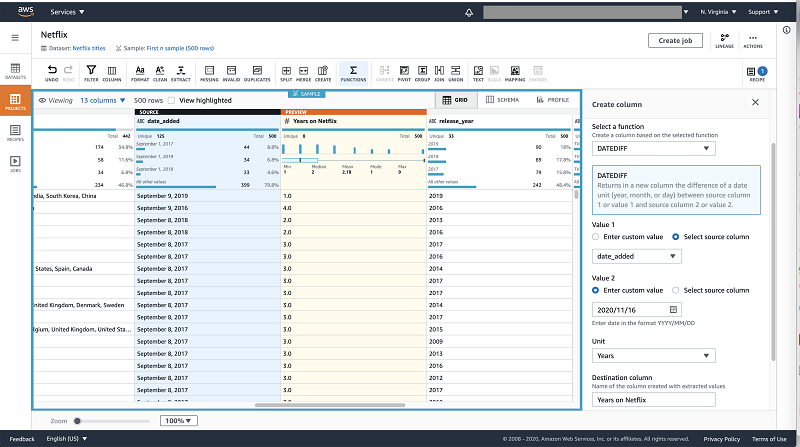
Task: Open the Invalid values tool
Action: tap(231, 72)
